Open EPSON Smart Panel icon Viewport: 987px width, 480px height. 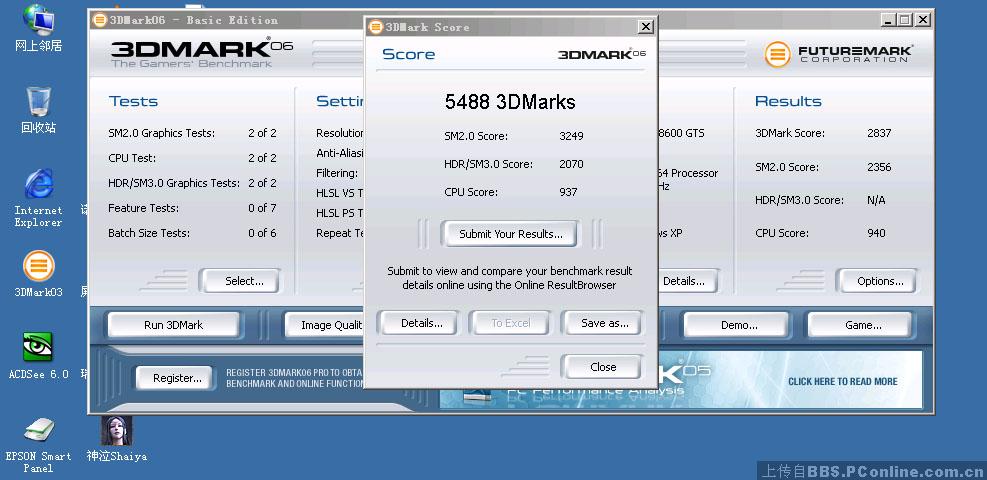[x=38, y=431]
